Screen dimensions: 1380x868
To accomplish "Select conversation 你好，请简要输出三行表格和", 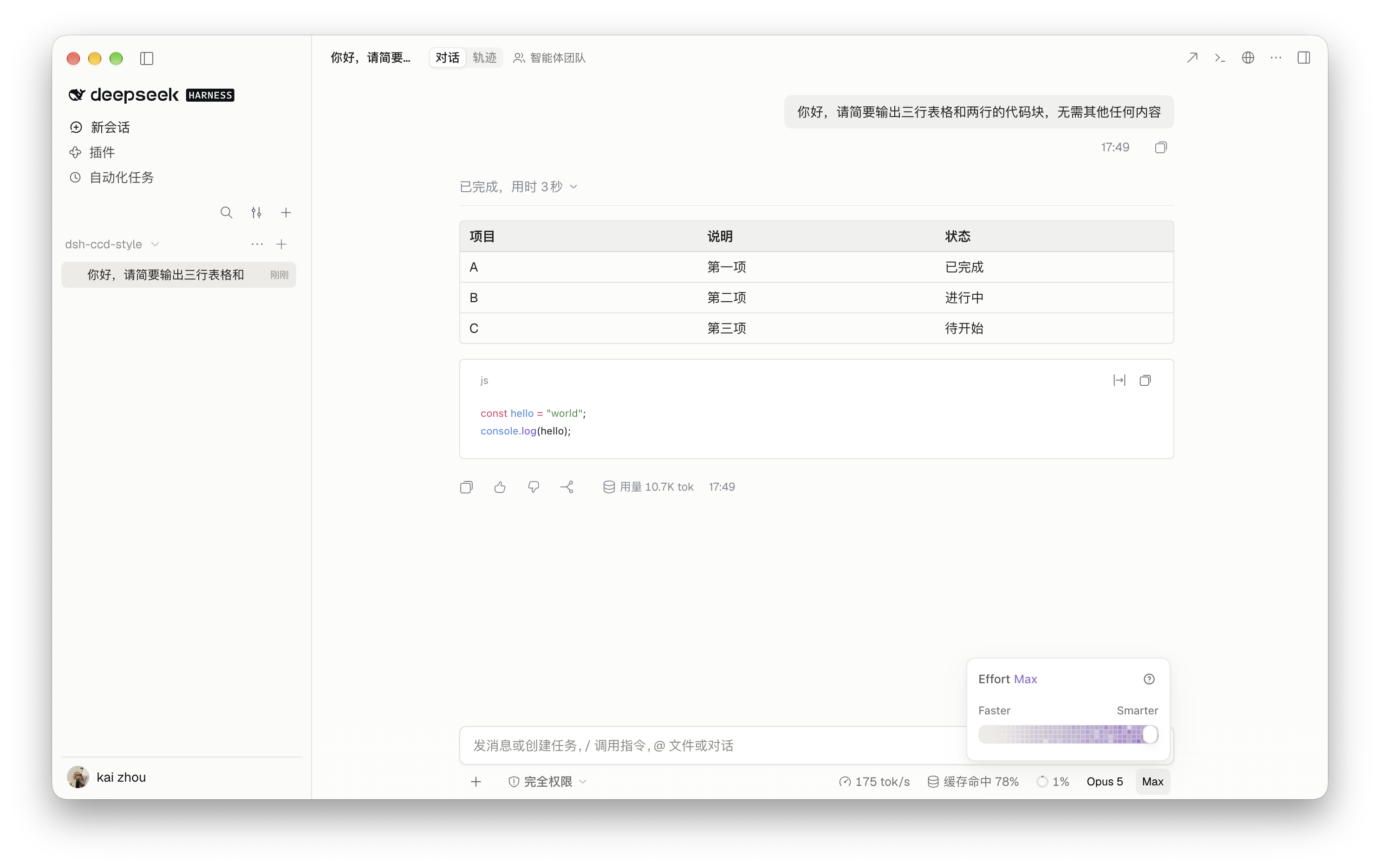I will coord(179,275).
